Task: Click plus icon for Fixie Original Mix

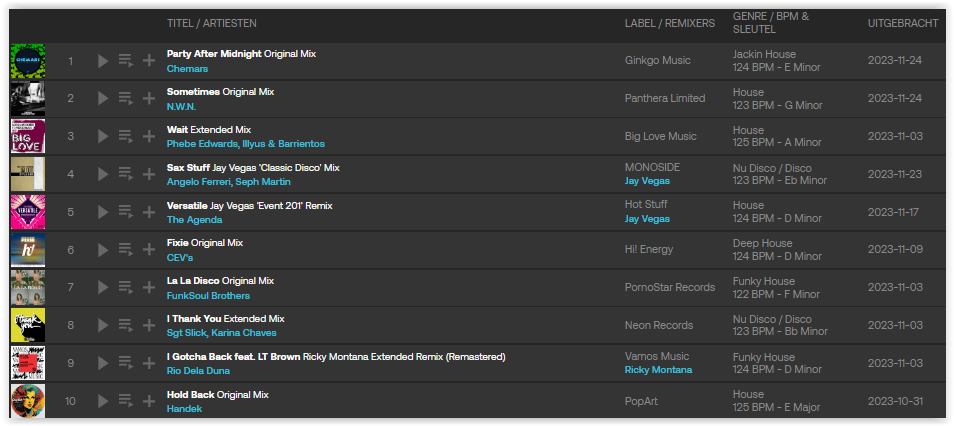Action: coord(148,250)
